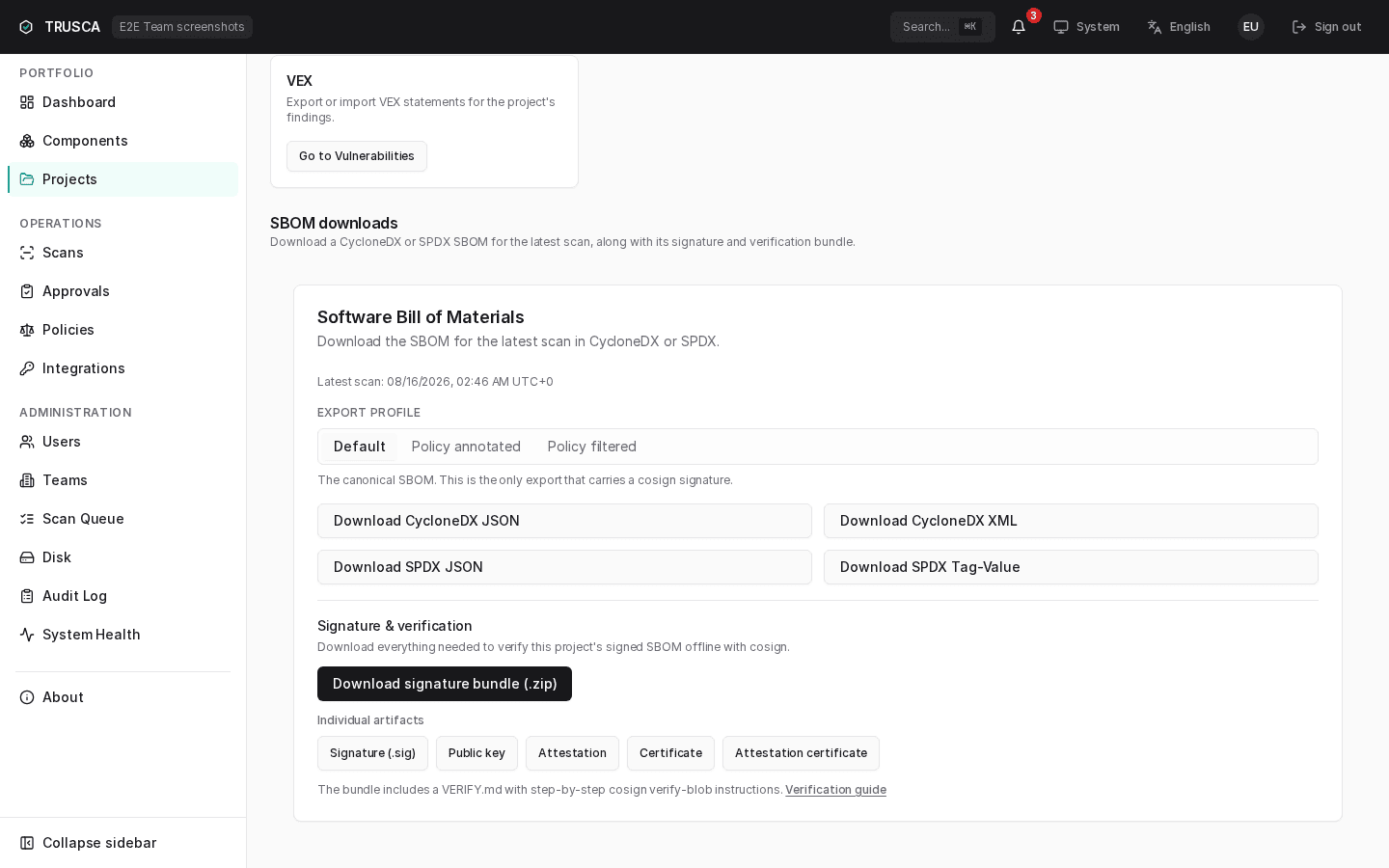Open the System theme selector
Viewport: 1389px width, 868px height.
pyautogui.click(x=1086, y=27)
